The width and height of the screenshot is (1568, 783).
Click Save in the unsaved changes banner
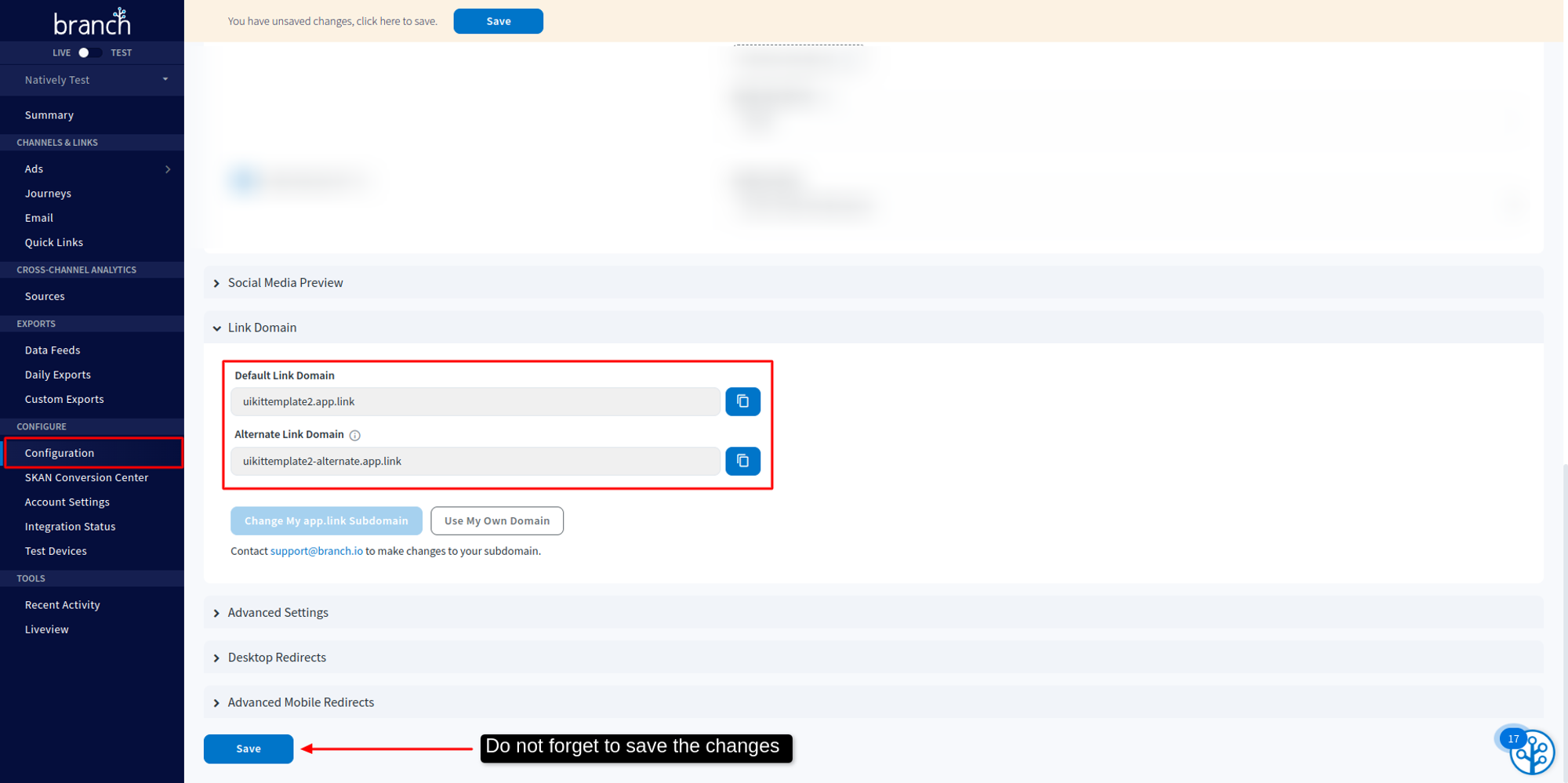click(x=498, y=21)
